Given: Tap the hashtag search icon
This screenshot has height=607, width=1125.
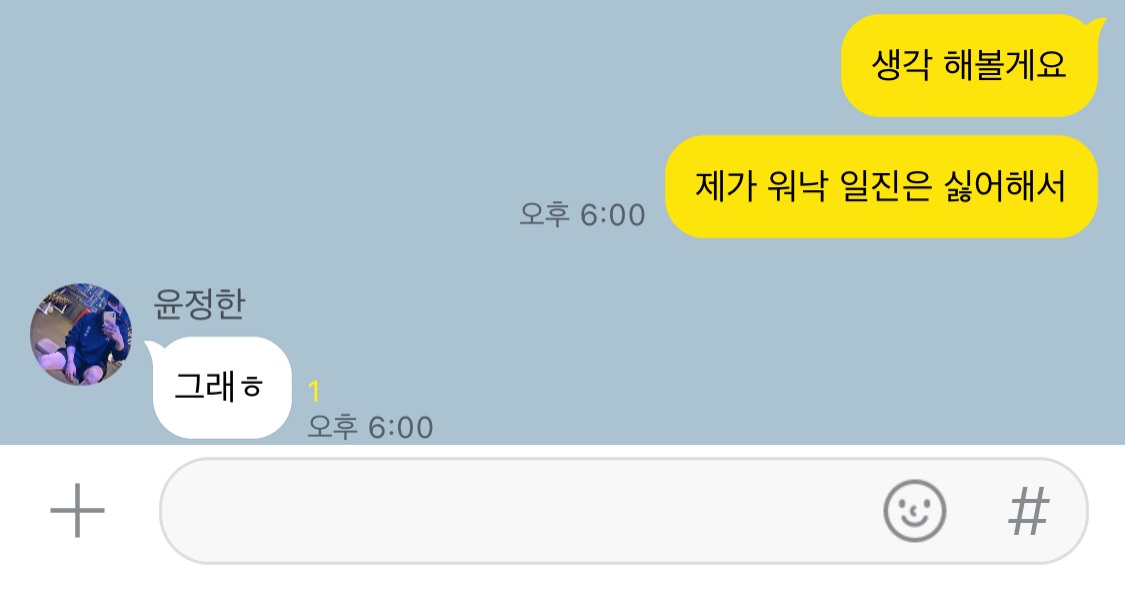Looking at the screenshot, I should (x=1029, y=510).
